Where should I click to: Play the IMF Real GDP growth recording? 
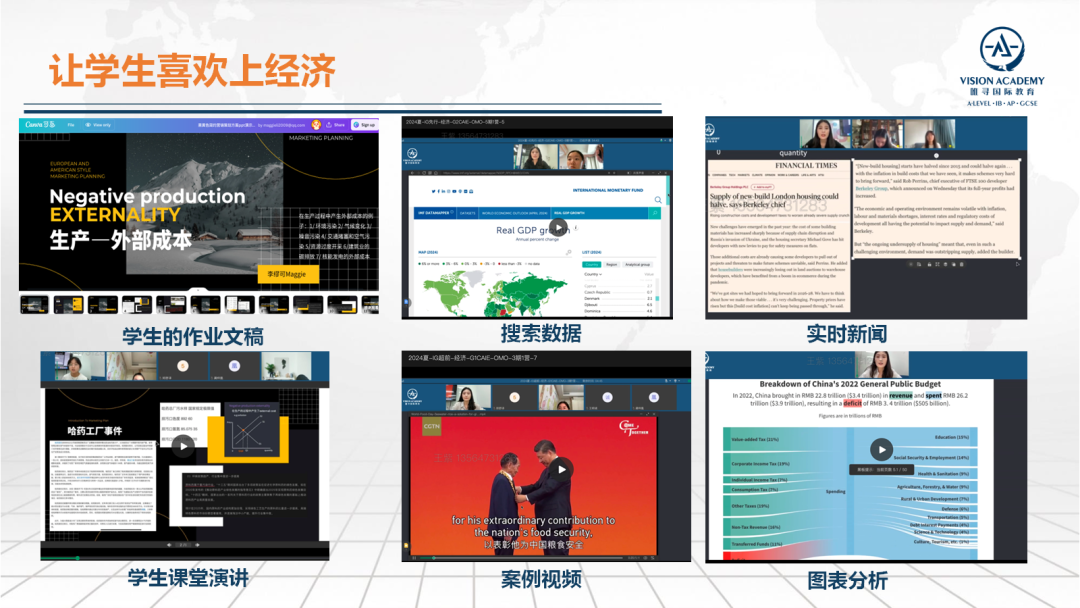coord(558,227)
